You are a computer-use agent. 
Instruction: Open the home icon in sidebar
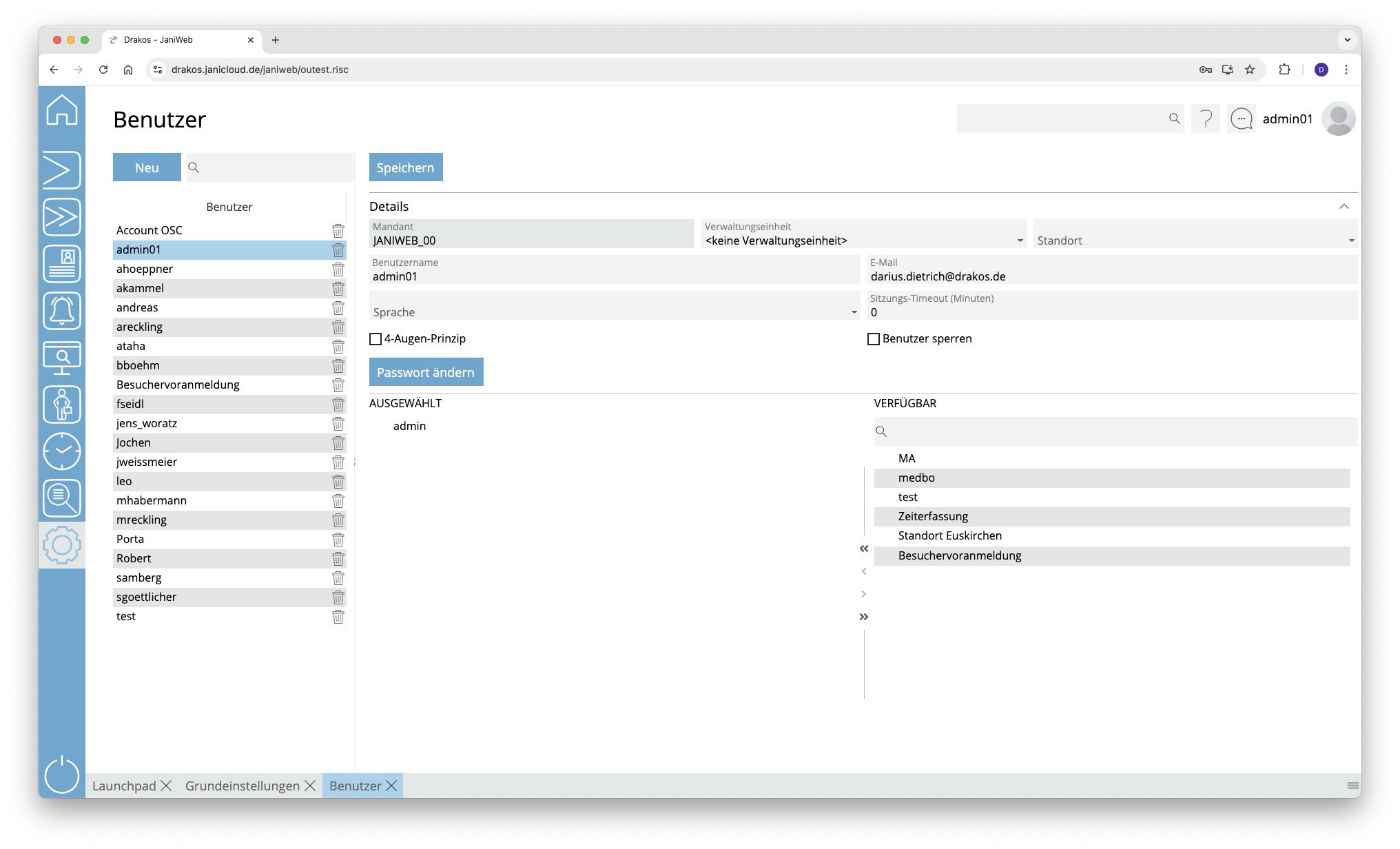point(62,110)
